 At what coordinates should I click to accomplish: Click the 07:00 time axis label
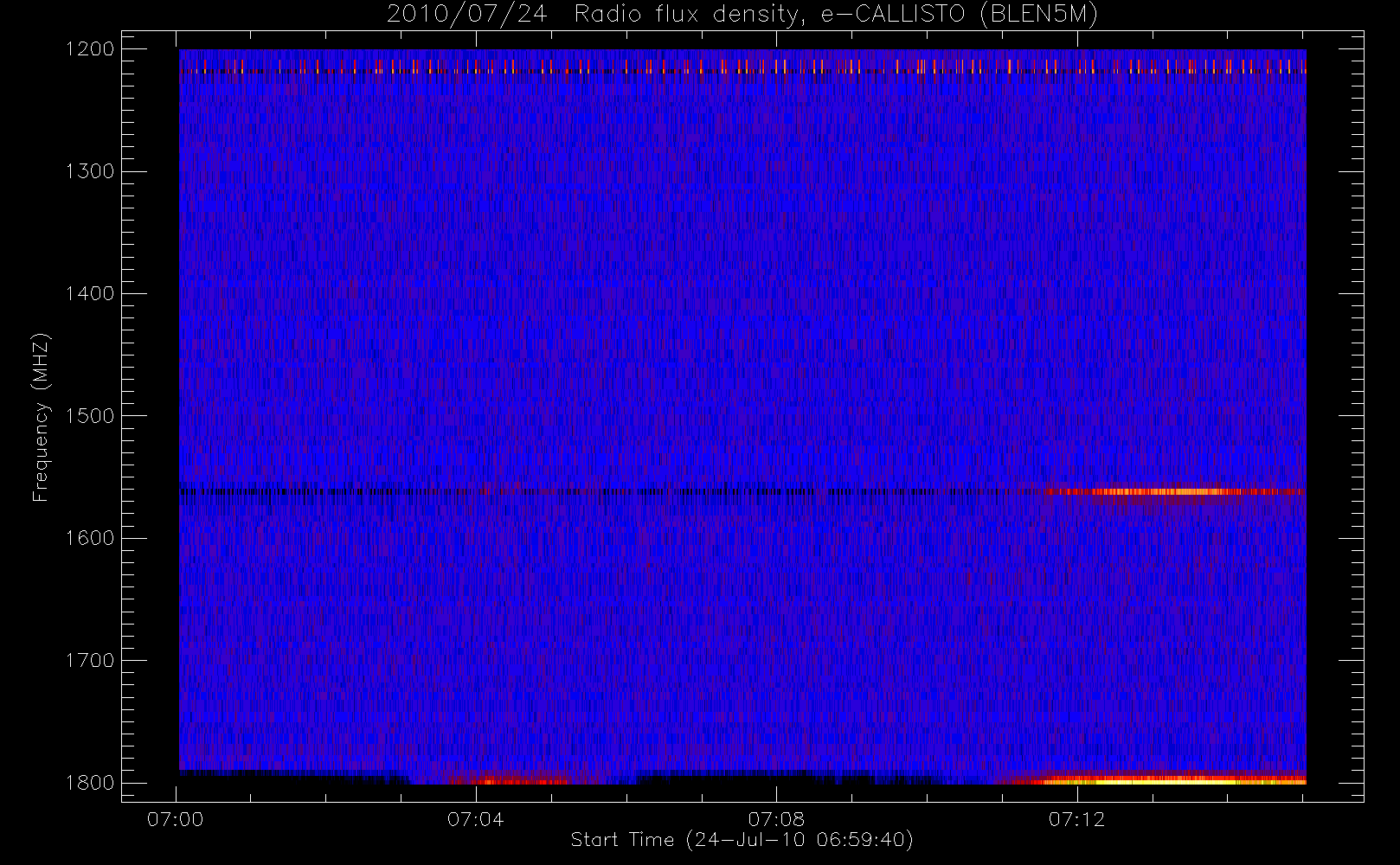(176, 819)
